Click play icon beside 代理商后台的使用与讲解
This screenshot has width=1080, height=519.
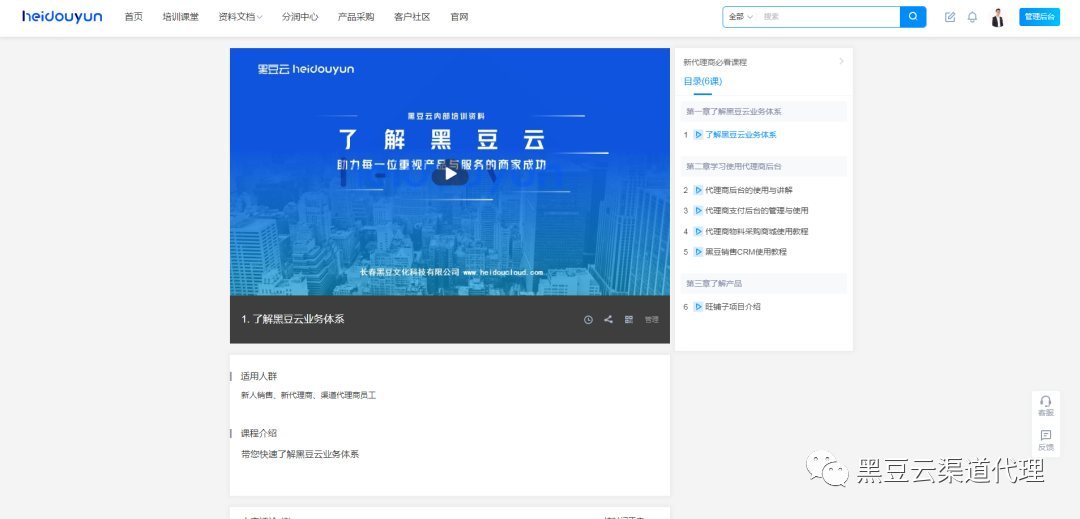pos(698,190)
